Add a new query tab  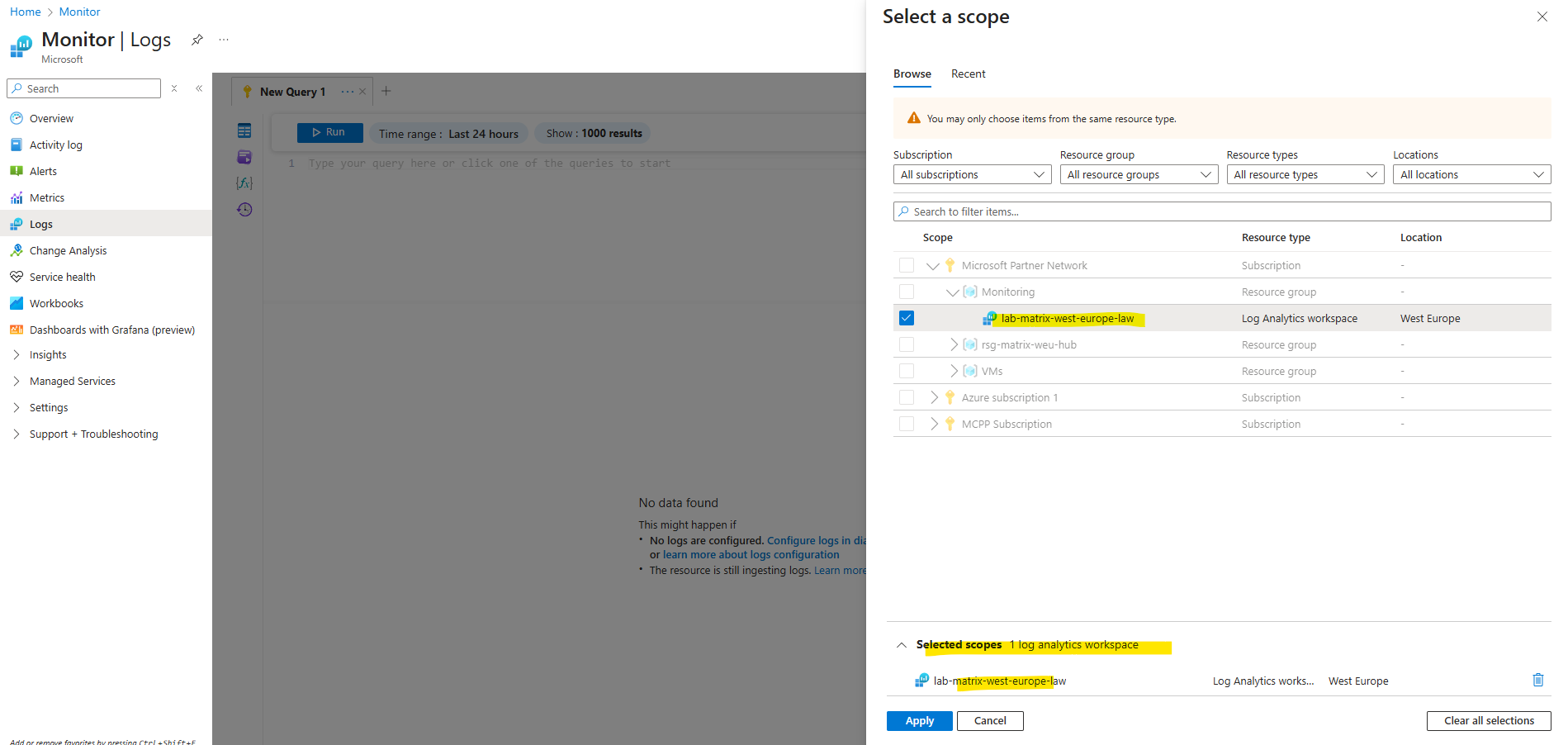pos(386,91)
